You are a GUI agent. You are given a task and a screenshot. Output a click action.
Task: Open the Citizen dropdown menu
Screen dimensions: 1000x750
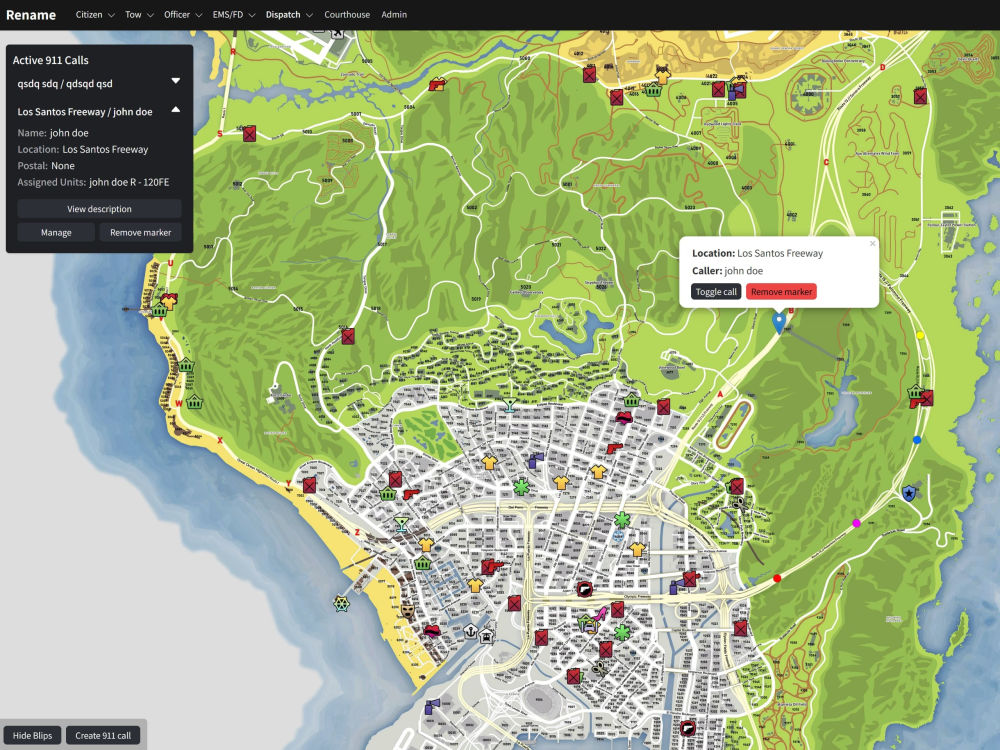pyautogui.click(x=95, y=15)
